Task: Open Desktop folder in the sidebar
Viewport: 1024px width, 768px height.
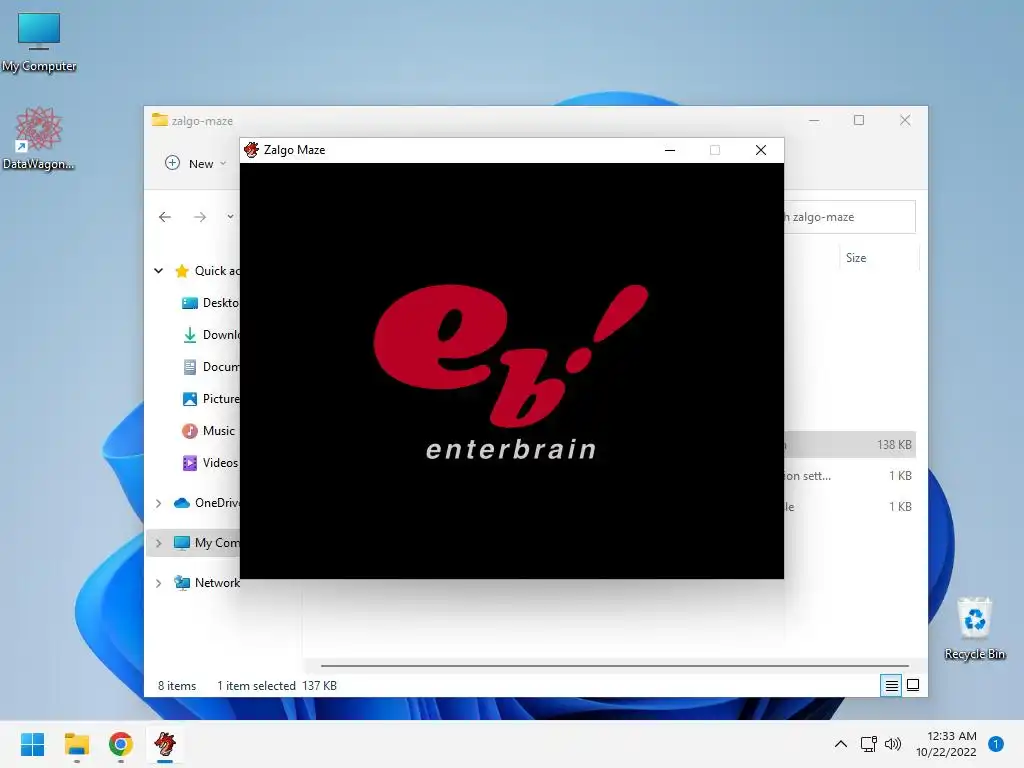Action: pyautogui.click(x=210, y=302)
